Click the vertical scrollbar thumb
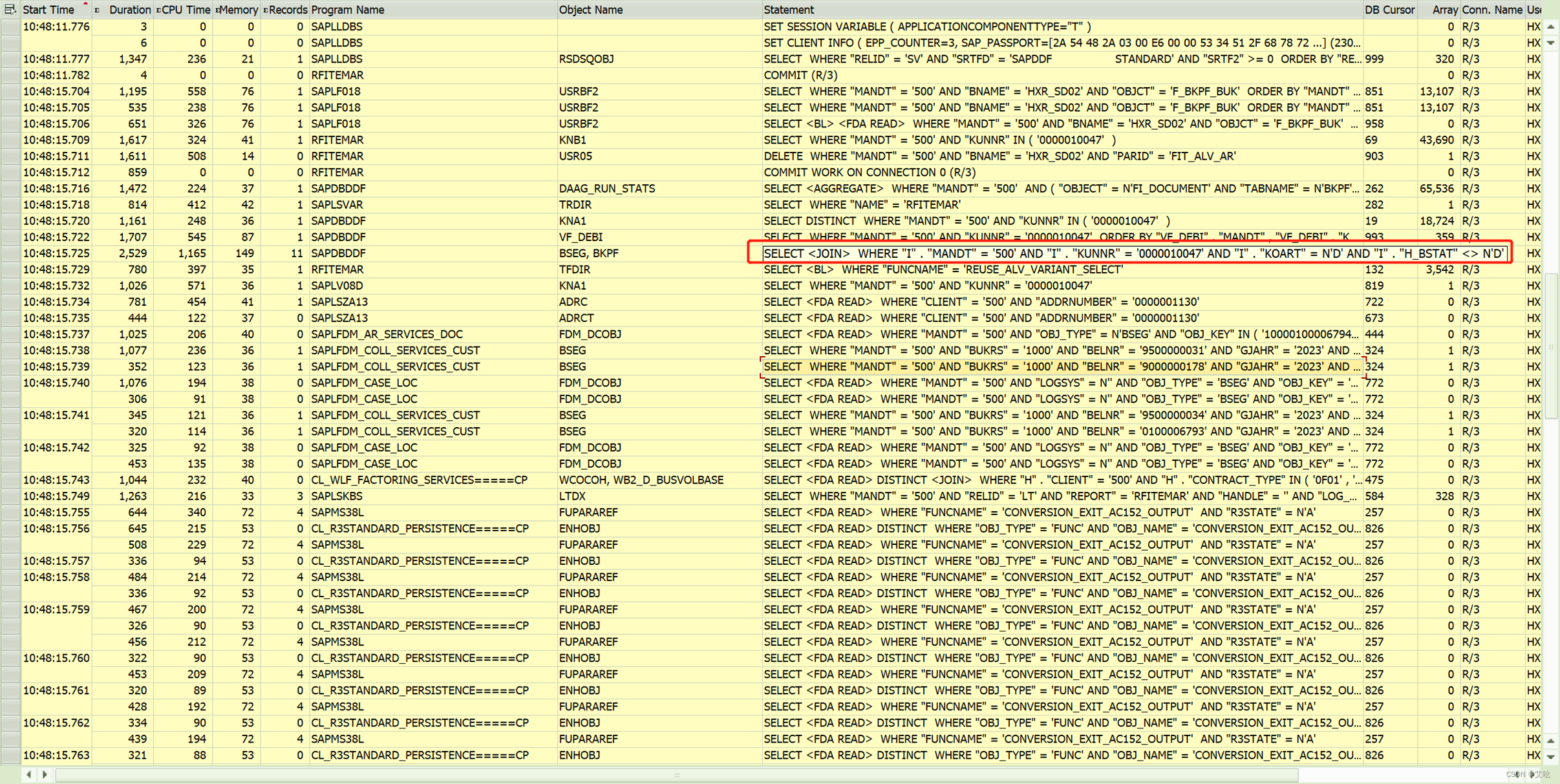Screen dimensions: 1560x784 click(x=1551, y=347)
